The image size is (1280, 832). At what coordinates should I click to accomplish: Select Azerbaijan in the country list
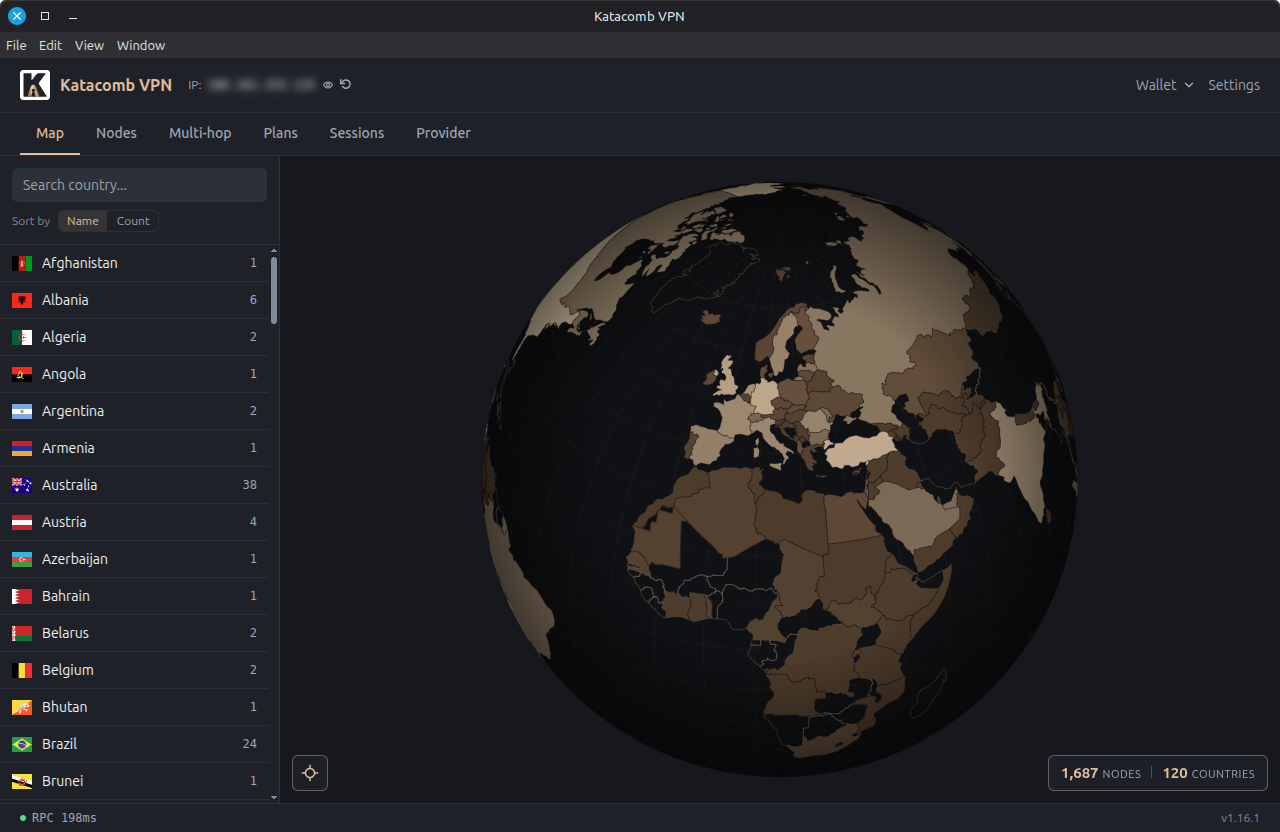pyautogui.click(x=134, y=559)
